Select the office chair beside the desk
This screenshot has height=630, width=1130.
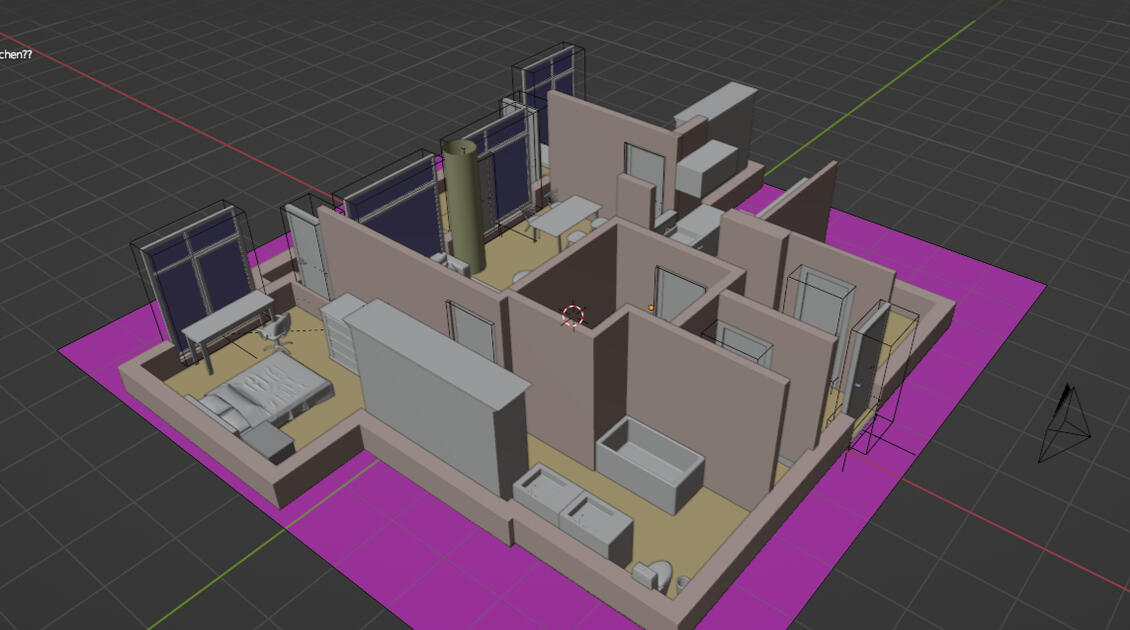point(275,332)
